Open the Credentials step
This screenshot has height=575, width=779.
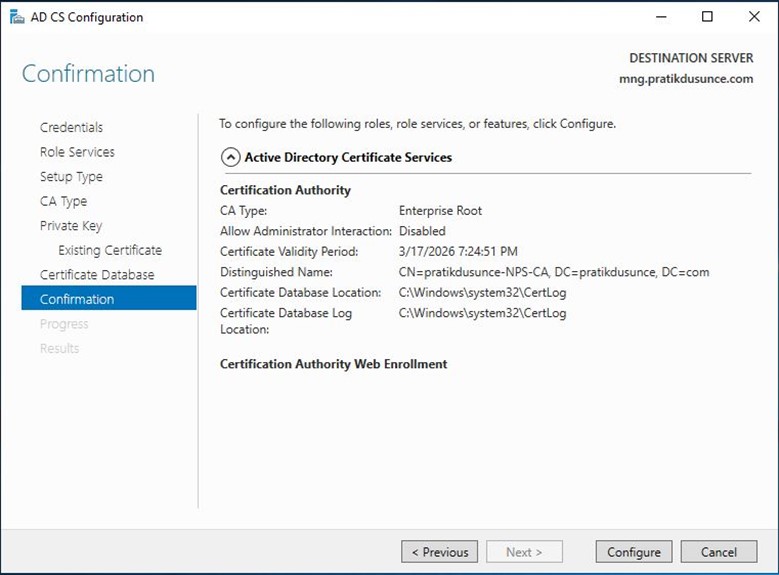[72, 127]
